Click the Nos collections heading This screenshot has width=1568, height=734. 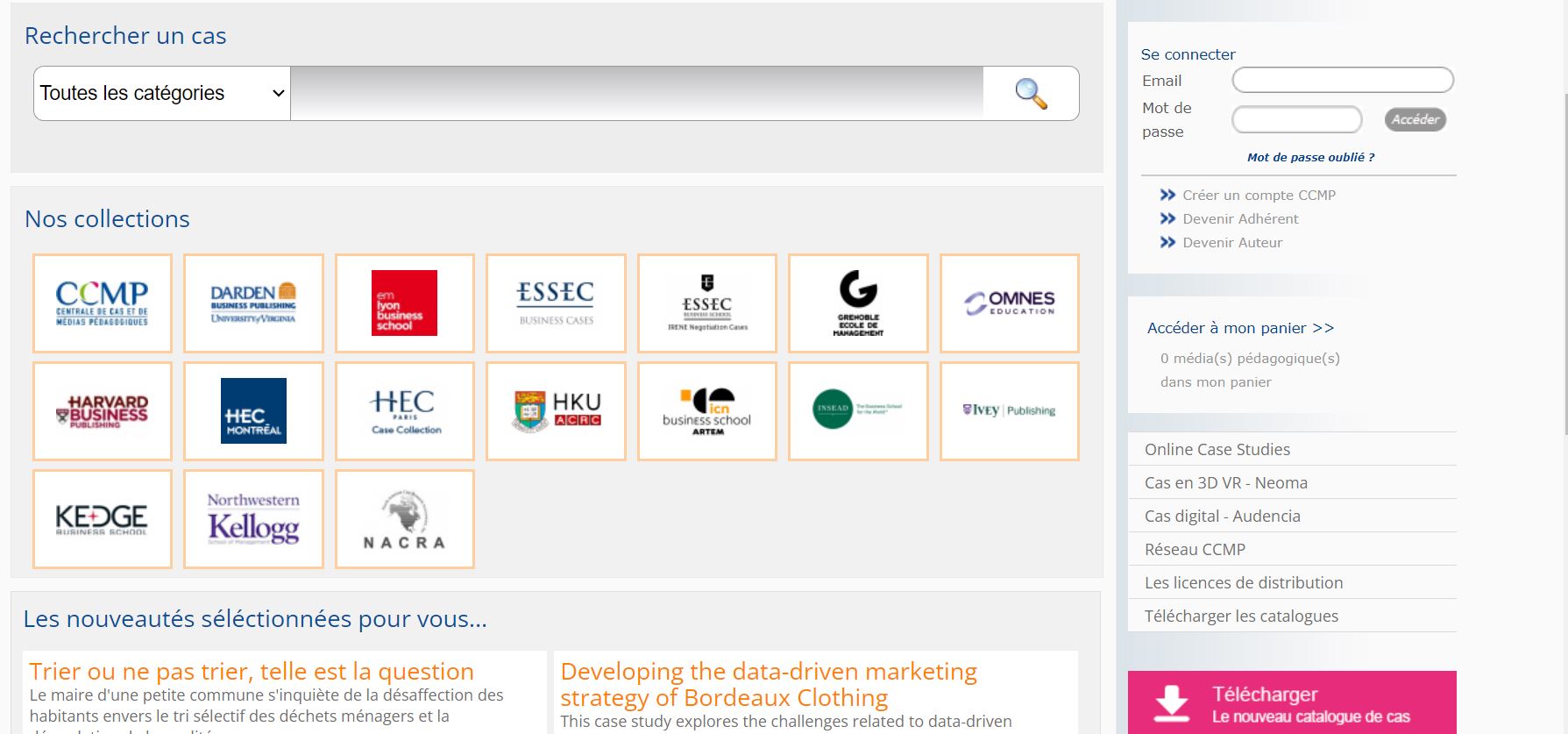(107, 219)
